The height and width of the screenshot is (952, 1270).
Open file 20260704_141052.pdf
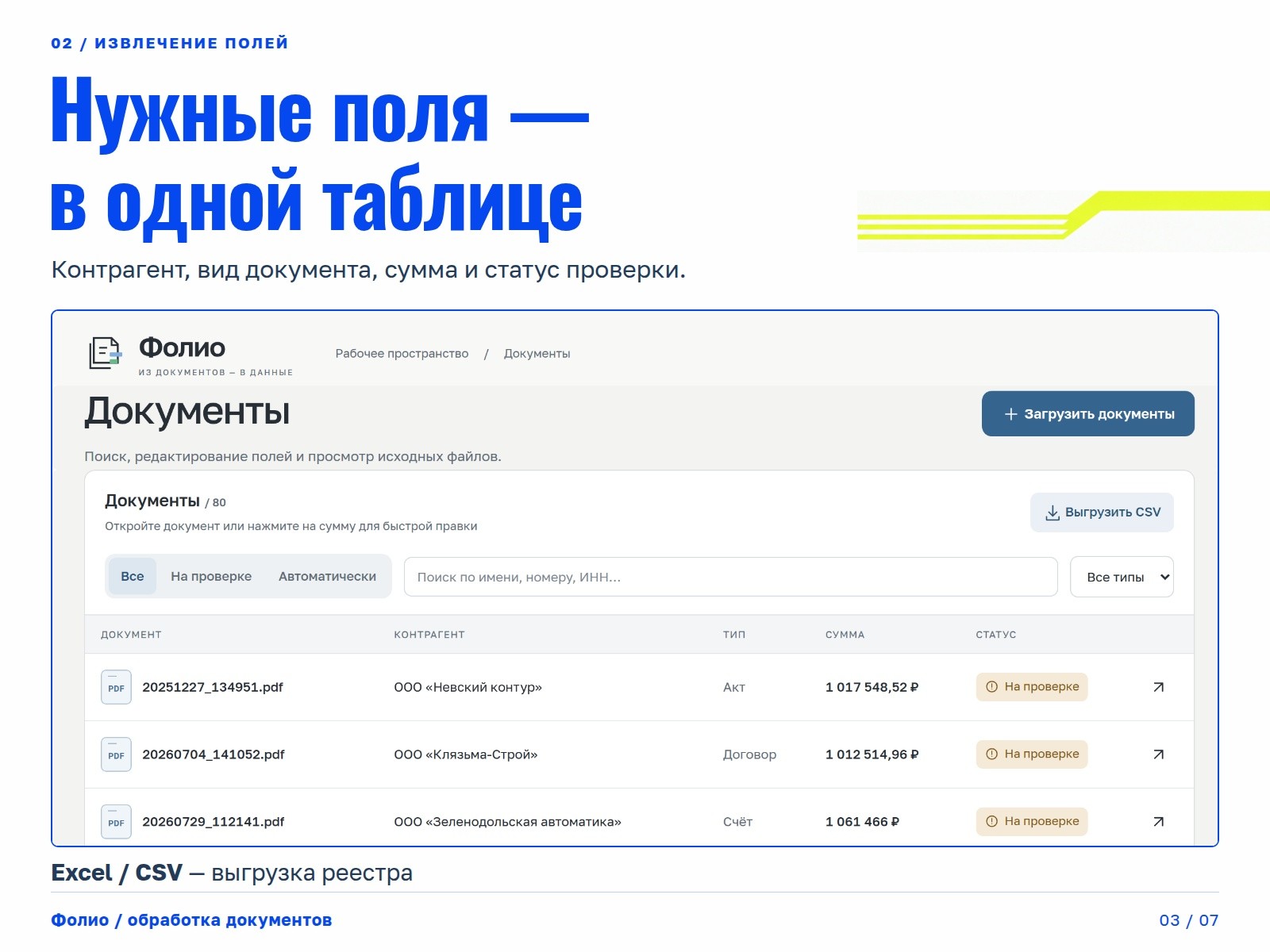(x=214, y=754)
